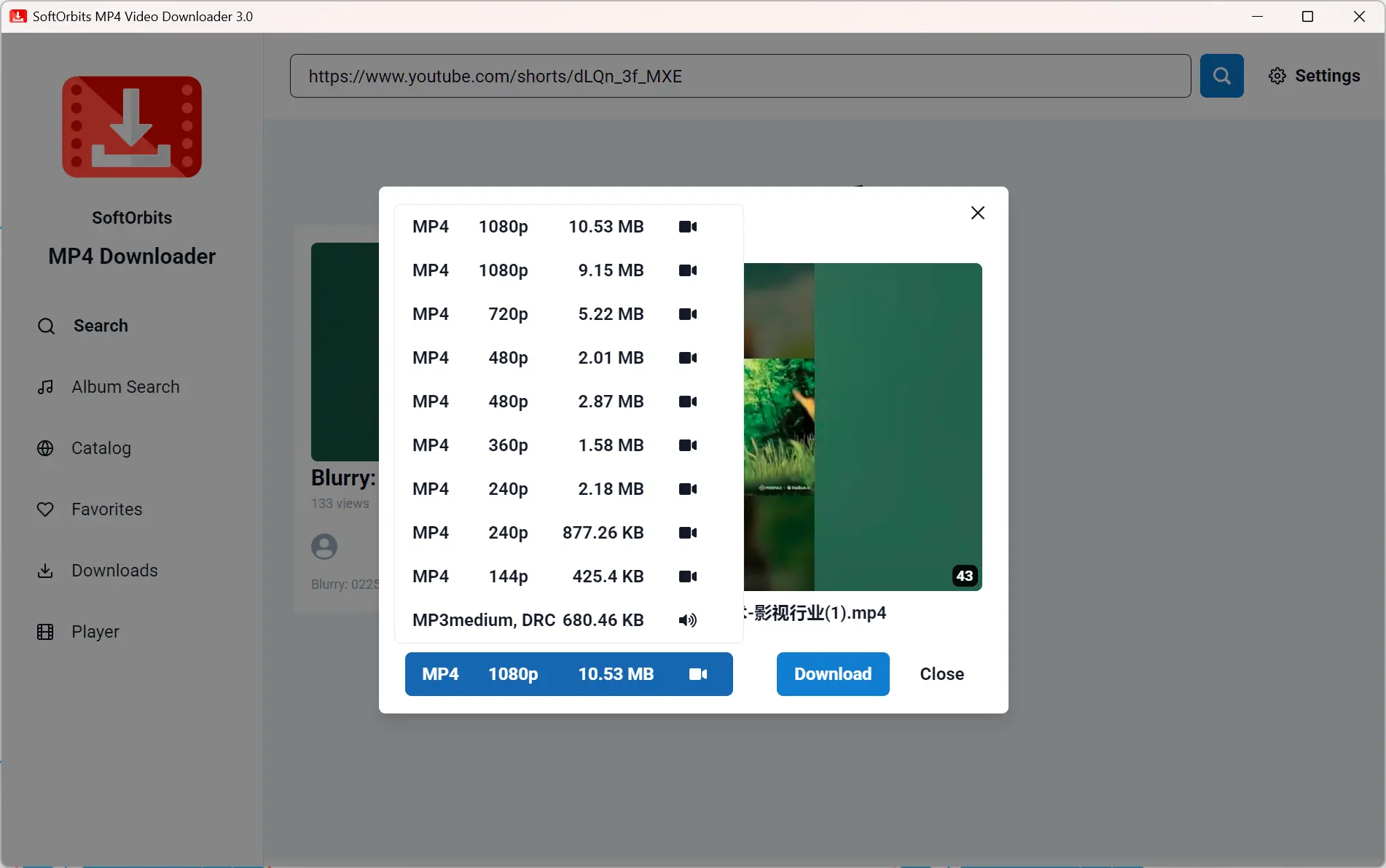Click camera icon on 877.26 KB row
This screenshot has width=1386, height=868.
tap(688, 533)
